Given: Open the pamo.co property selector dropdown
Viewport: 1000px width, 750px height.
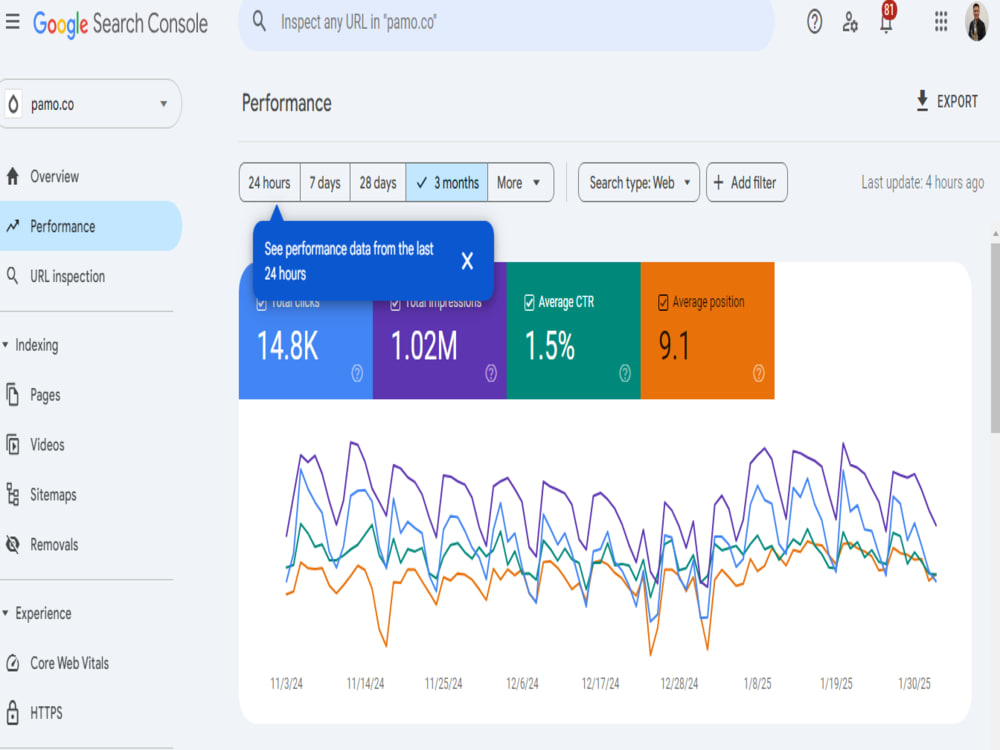Looking at the screenshot, I should pyautogui.click(x=89, y=103).
